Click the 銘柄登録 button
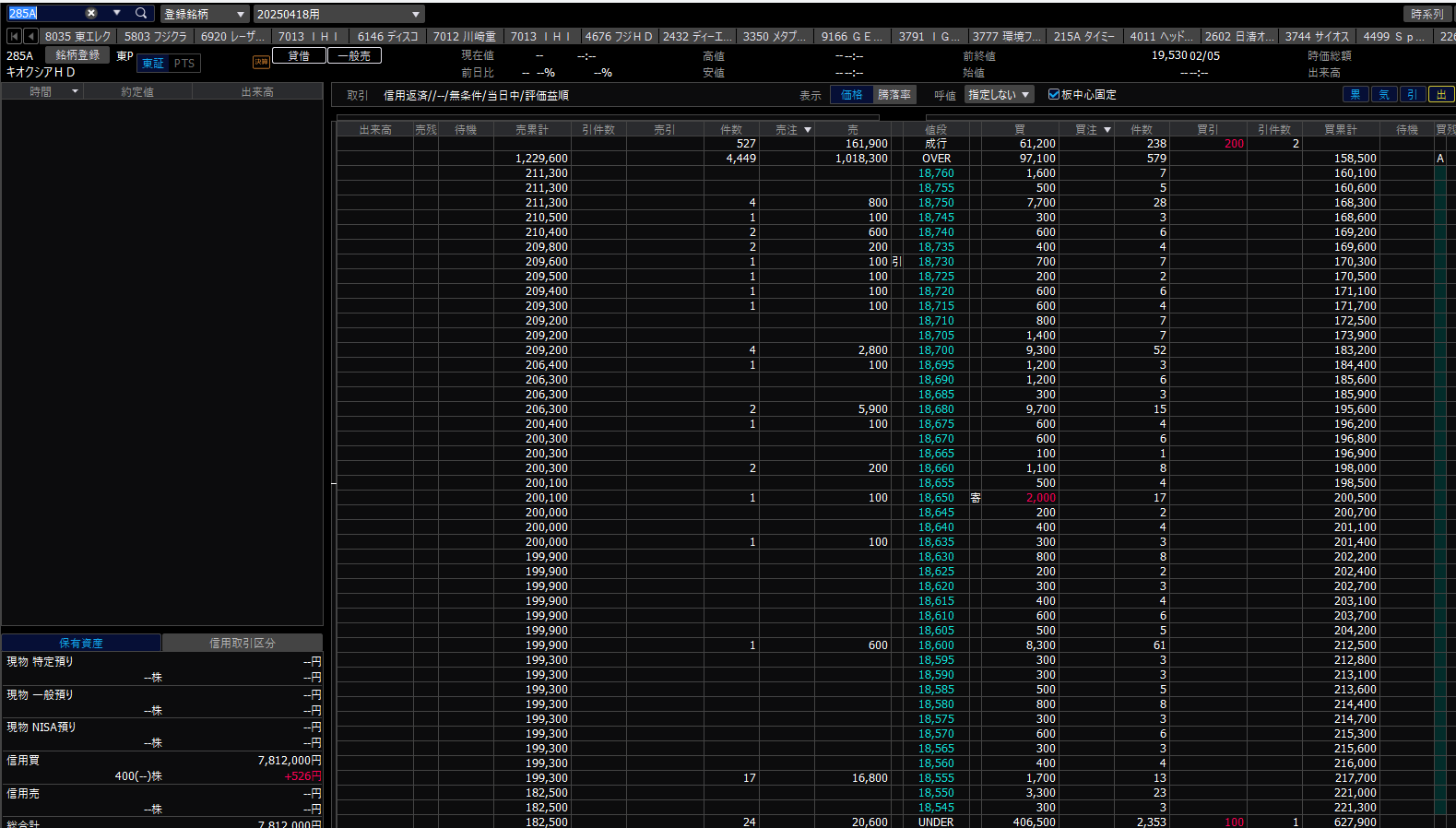 click(x=77, y=55)
